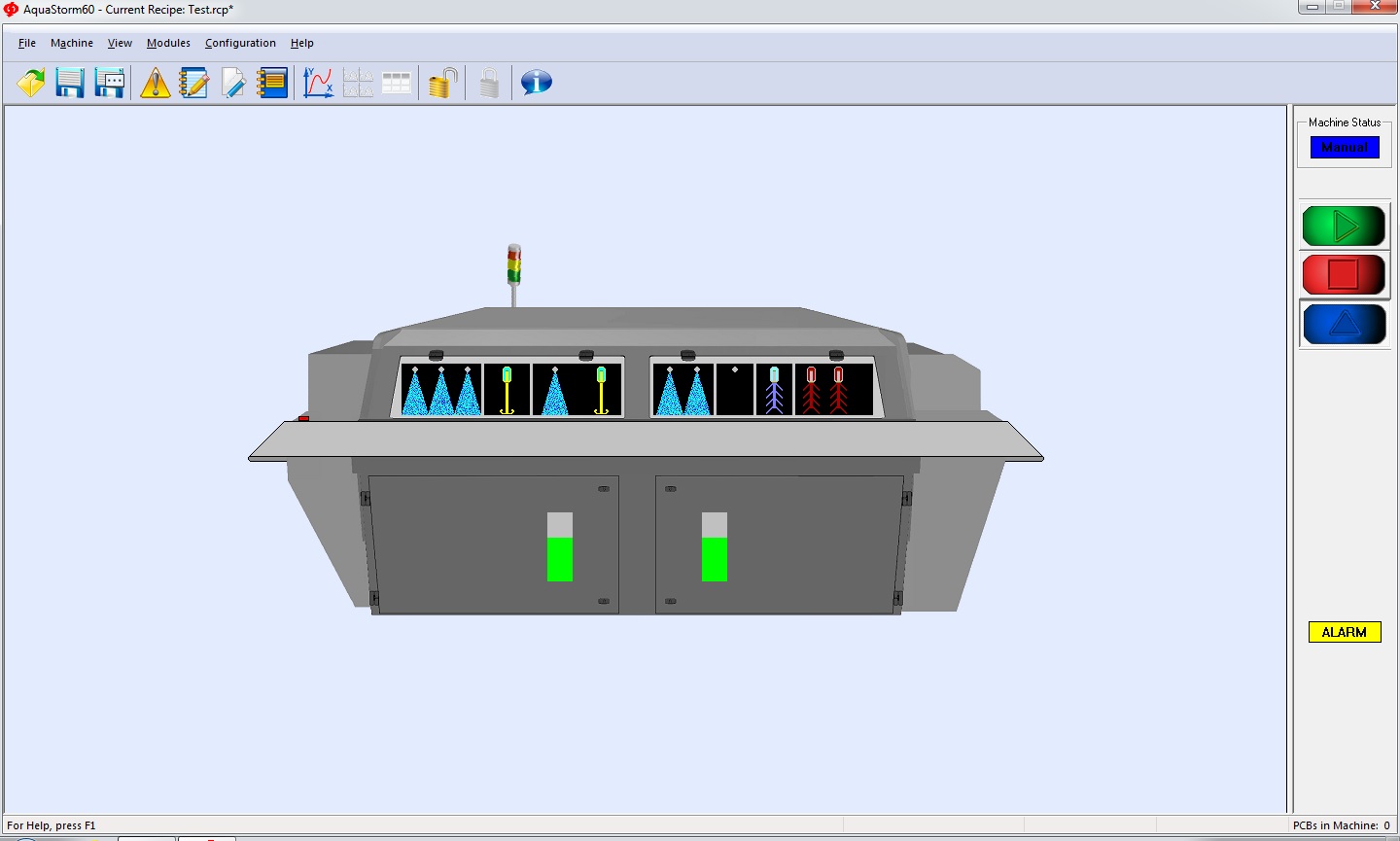
Task: Select the red dryer module panel
Action: click(833, 390)
